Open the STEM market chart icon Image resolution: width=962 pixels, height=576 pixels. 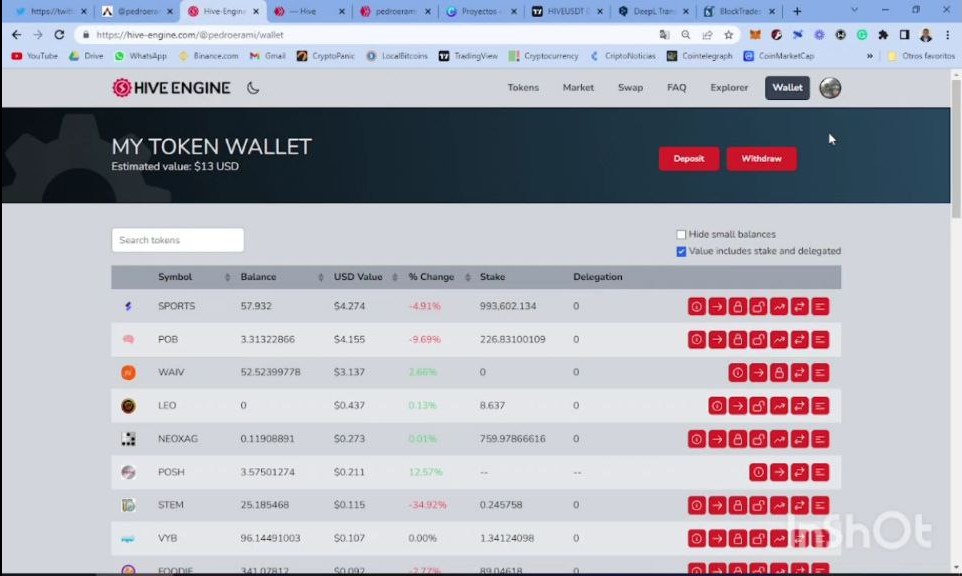pos(779,505)
